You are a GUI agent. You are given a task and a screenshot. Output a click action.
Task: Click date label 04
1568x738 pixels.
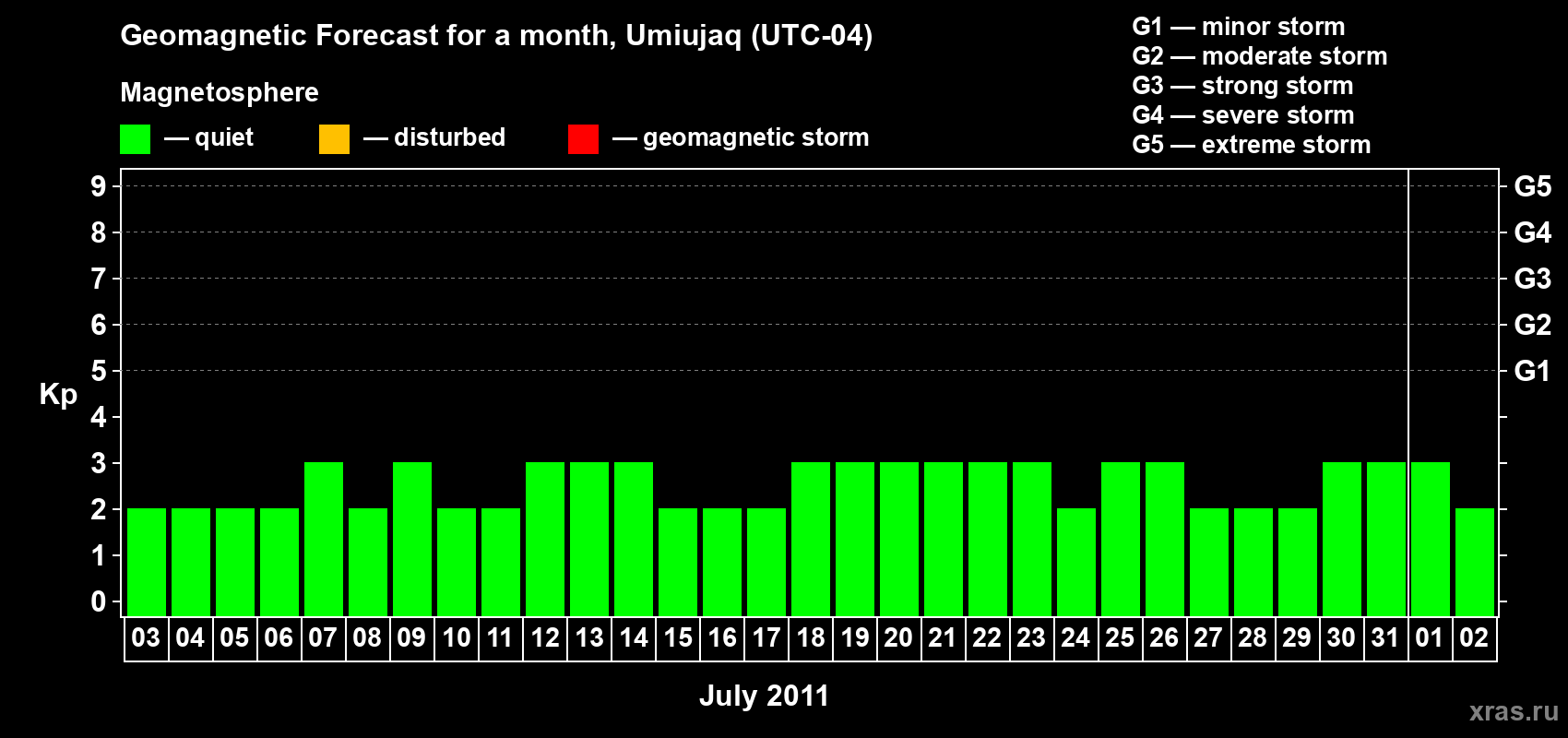coord(190,637)
